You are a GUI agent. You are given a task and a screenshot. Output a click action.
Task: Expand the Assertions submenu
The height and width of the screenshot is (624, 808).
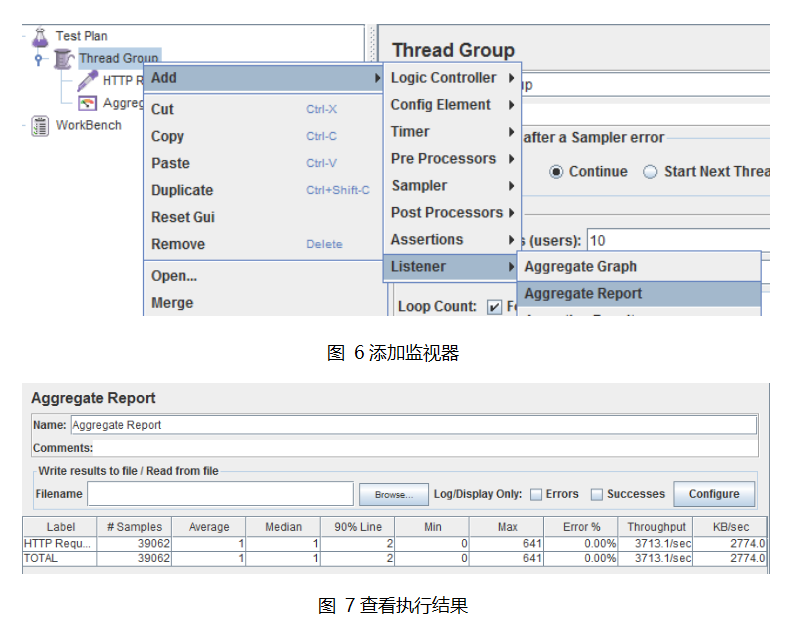452,240
